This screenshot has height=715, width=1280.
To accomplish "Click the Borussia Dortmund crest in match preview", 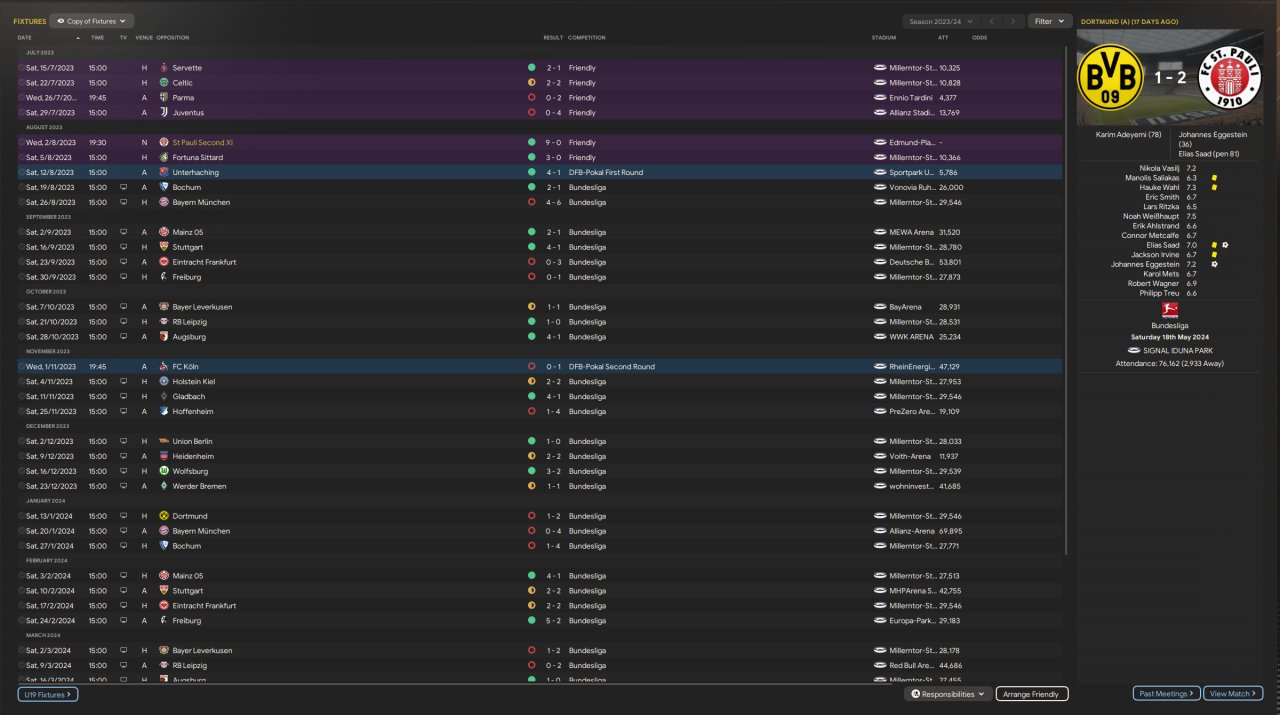I will click(1110, 77).
